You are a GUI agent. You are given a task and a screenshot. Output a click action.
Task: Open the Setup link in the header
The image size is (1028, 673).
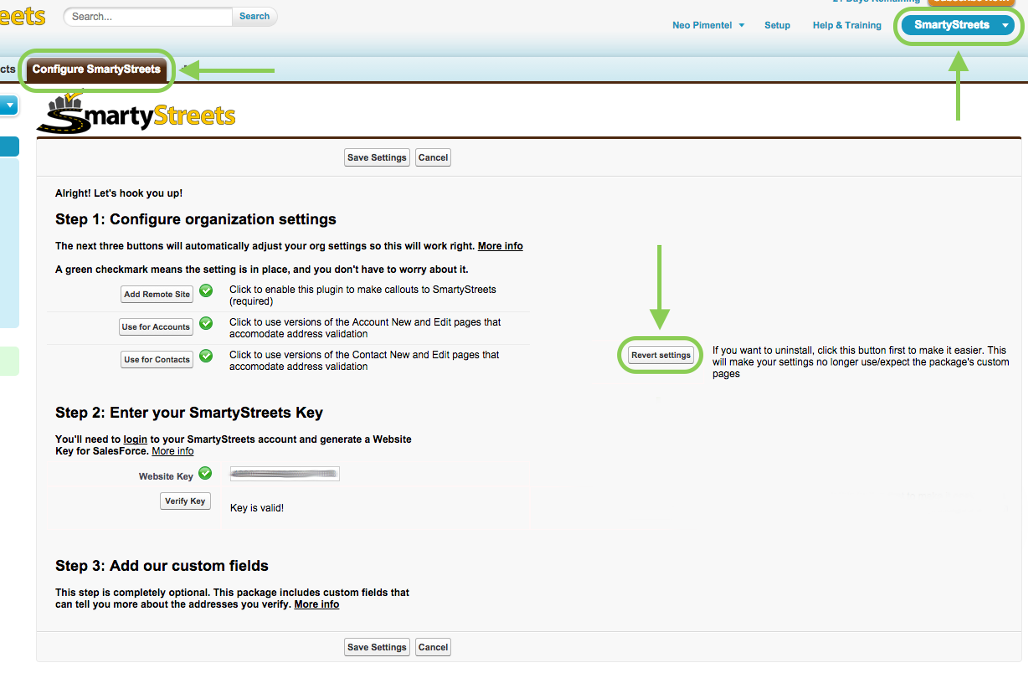[777, 25]
